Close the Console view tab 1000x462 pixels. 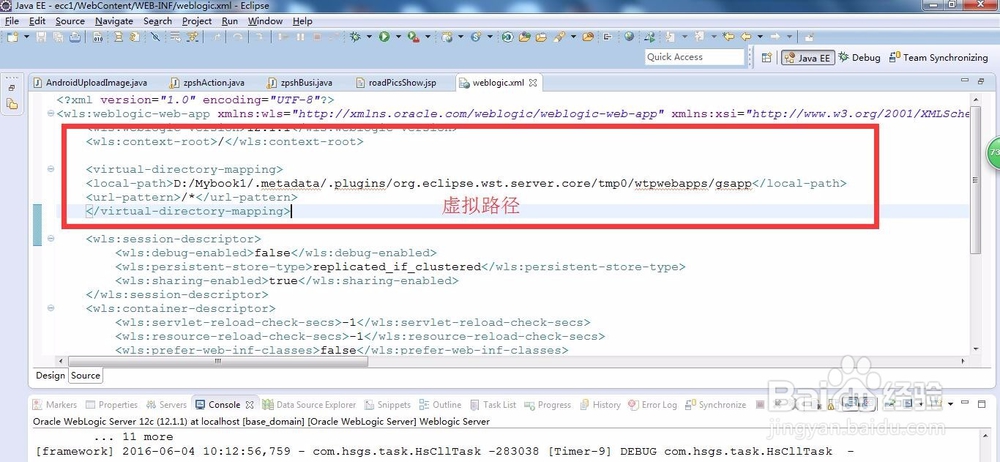[250, 405]
